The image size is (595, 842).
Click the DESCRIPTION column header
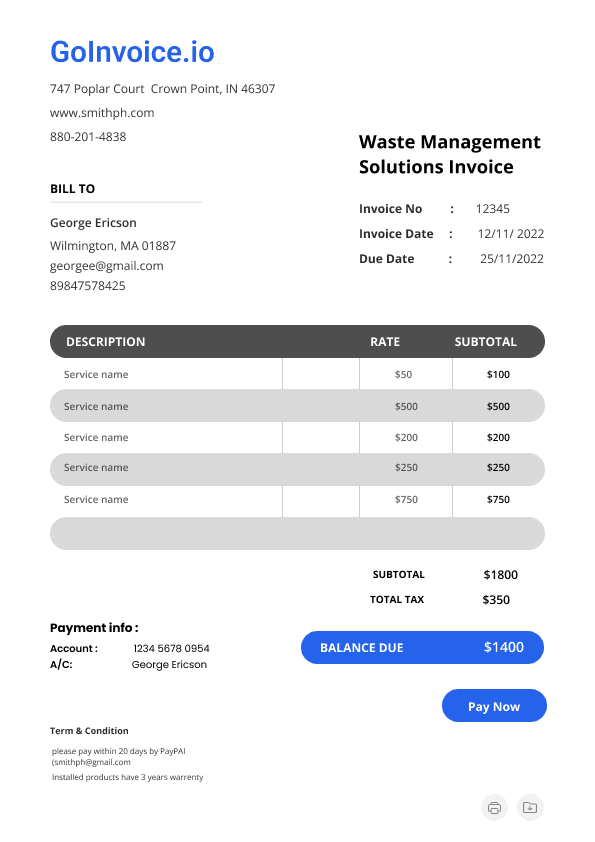tap(106, 342)
